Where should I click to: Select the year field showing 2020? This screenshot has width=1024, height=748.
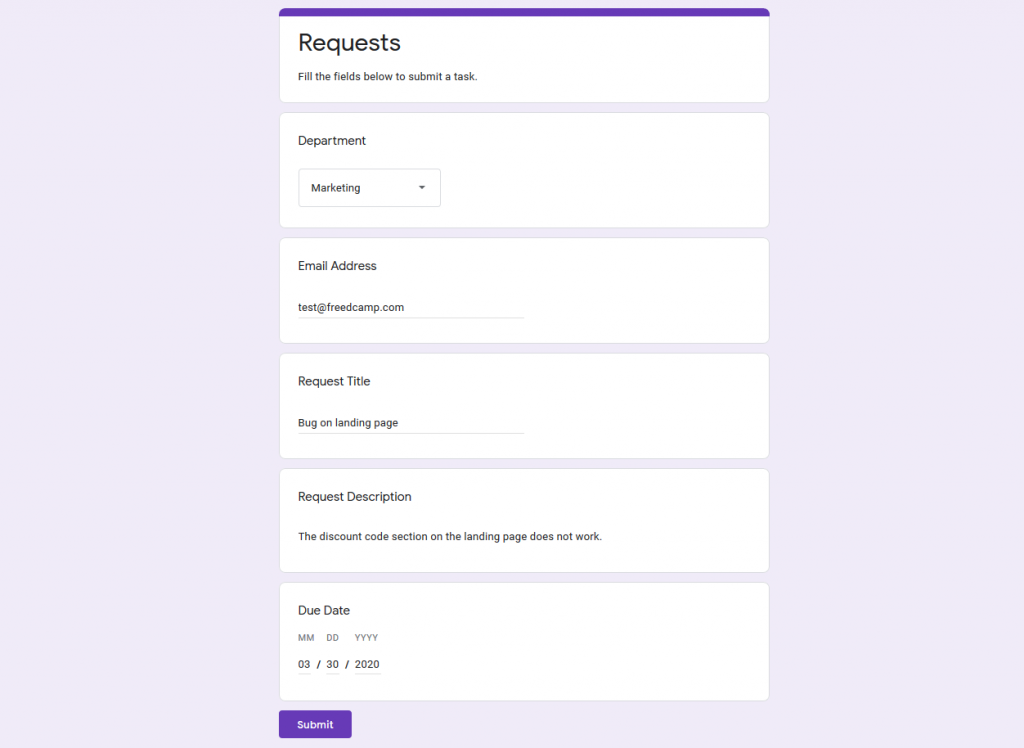367,665
